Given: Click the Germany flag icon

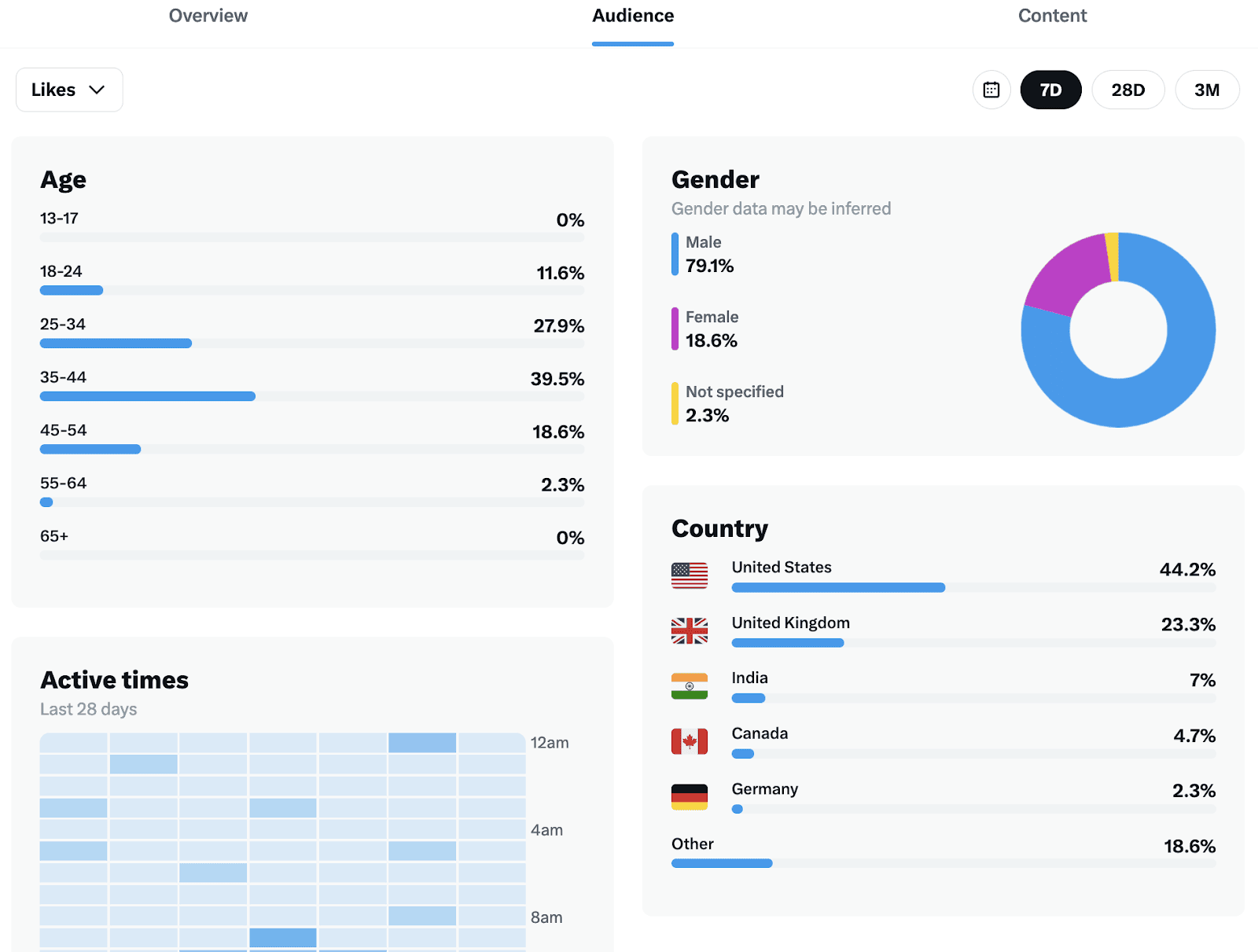Looking at the screenshot, I should [690, 796].
